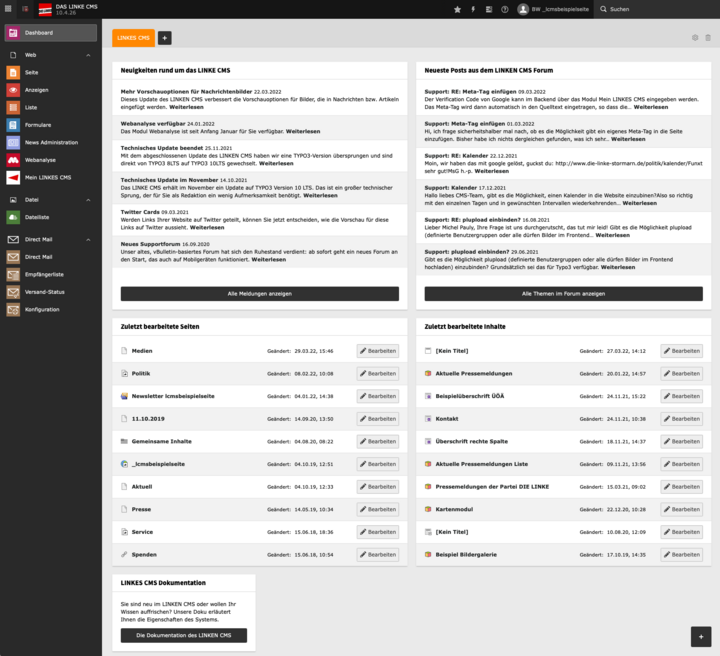Open the News Administration module icon
720x656 pixels.
point(13,142)
